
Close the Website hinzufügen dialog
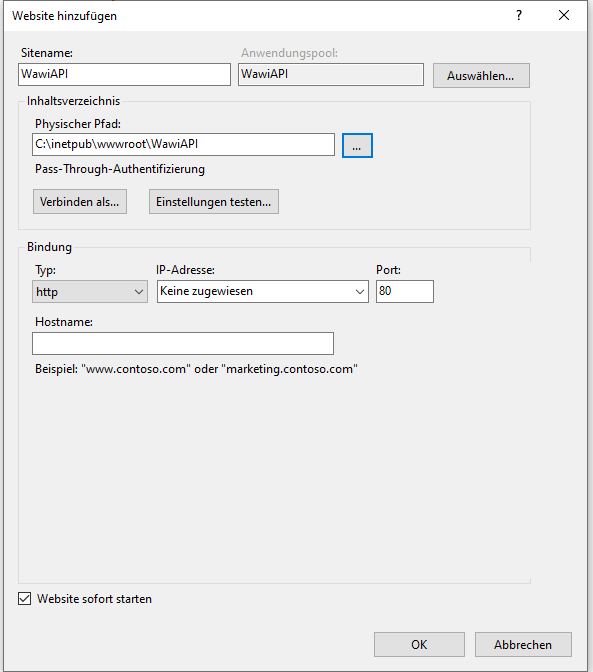pyautogui.click(x=564, y=15)
